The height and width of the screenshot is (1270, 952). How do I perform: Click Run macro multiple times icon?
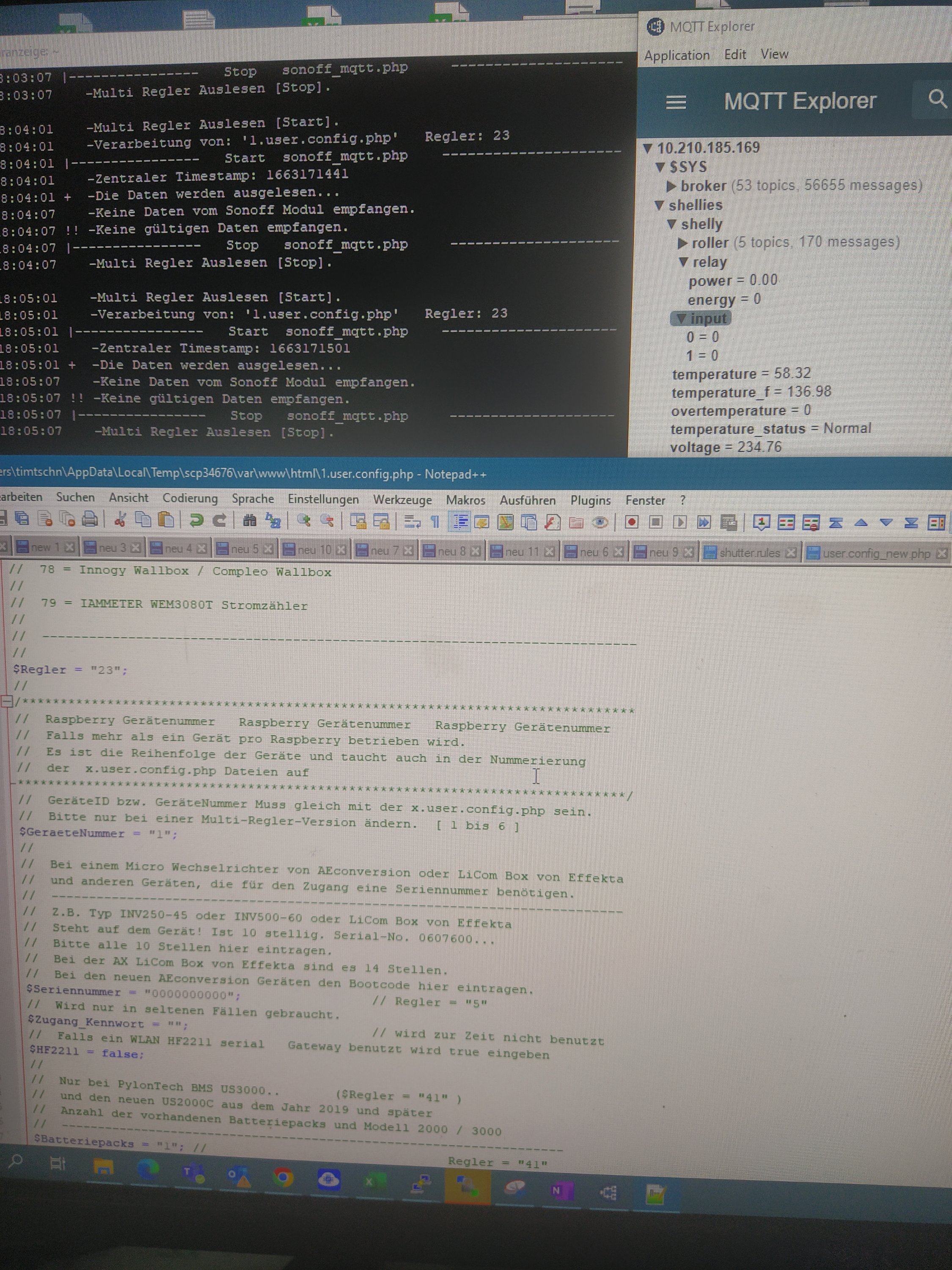tap(704, 522)
